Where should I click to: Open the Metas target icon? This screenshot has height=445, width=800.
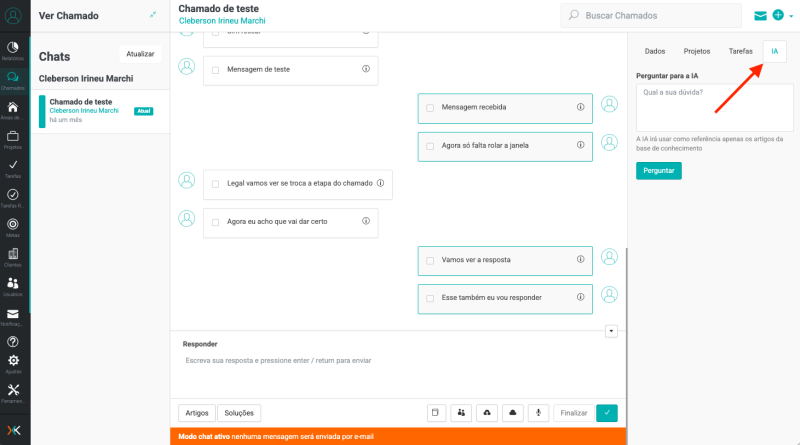pyautogui.click(x=13, y=225)
